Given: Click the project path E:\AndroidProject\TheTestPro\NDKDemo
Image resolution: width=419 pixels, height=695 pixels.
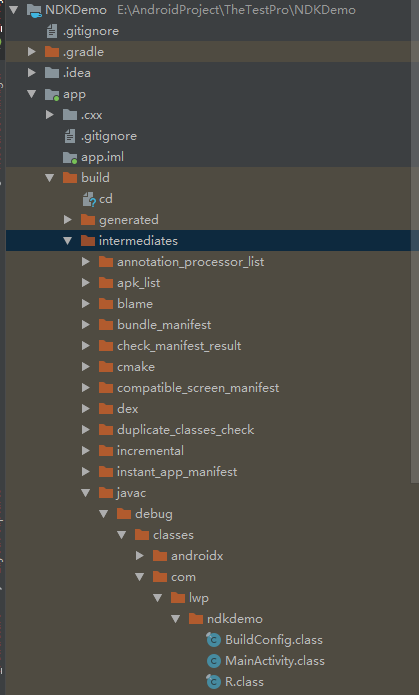Looking at the screenshot, I should coord(236,10).
